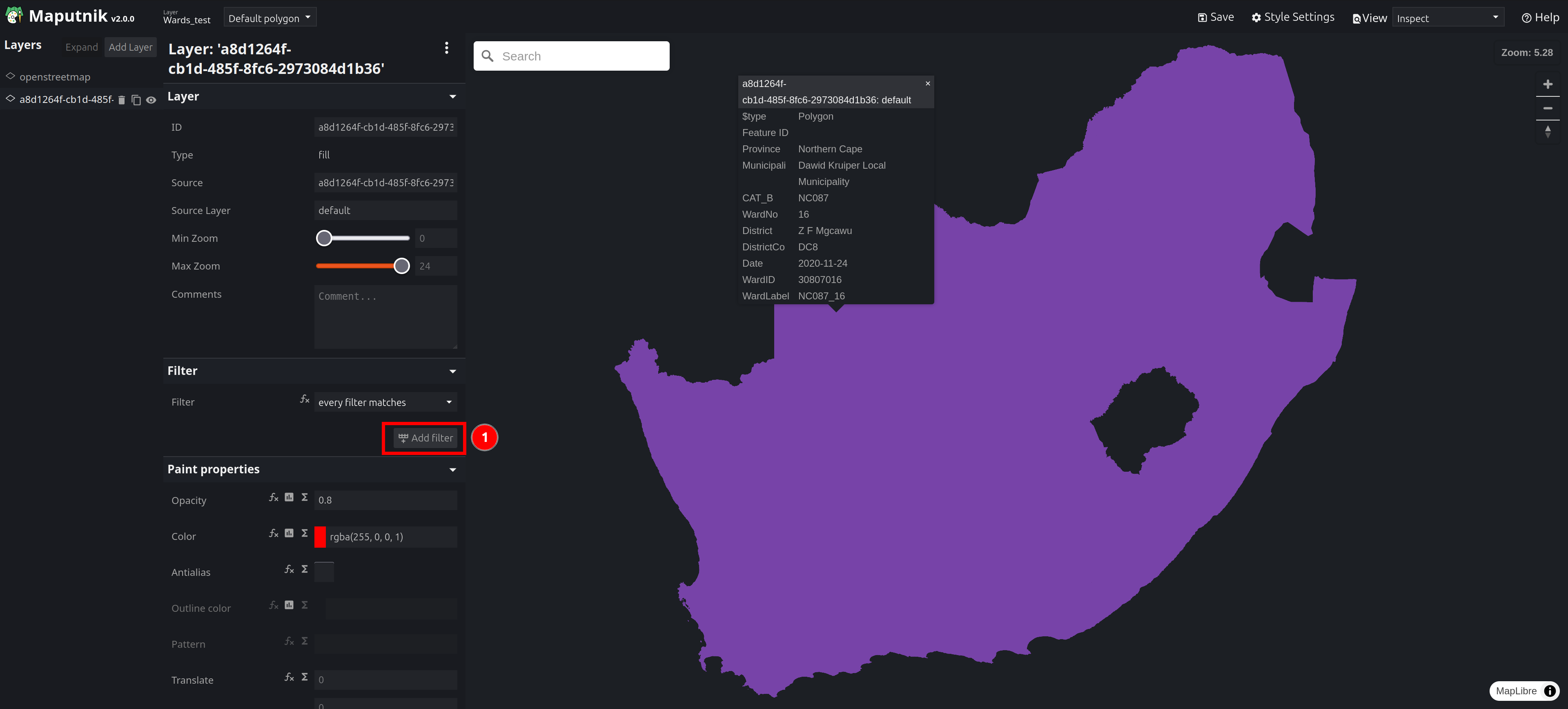
Task: Click the rgba(255,0,0,1) color swatch
Action: pyautogui.click(x=321, y=537)
